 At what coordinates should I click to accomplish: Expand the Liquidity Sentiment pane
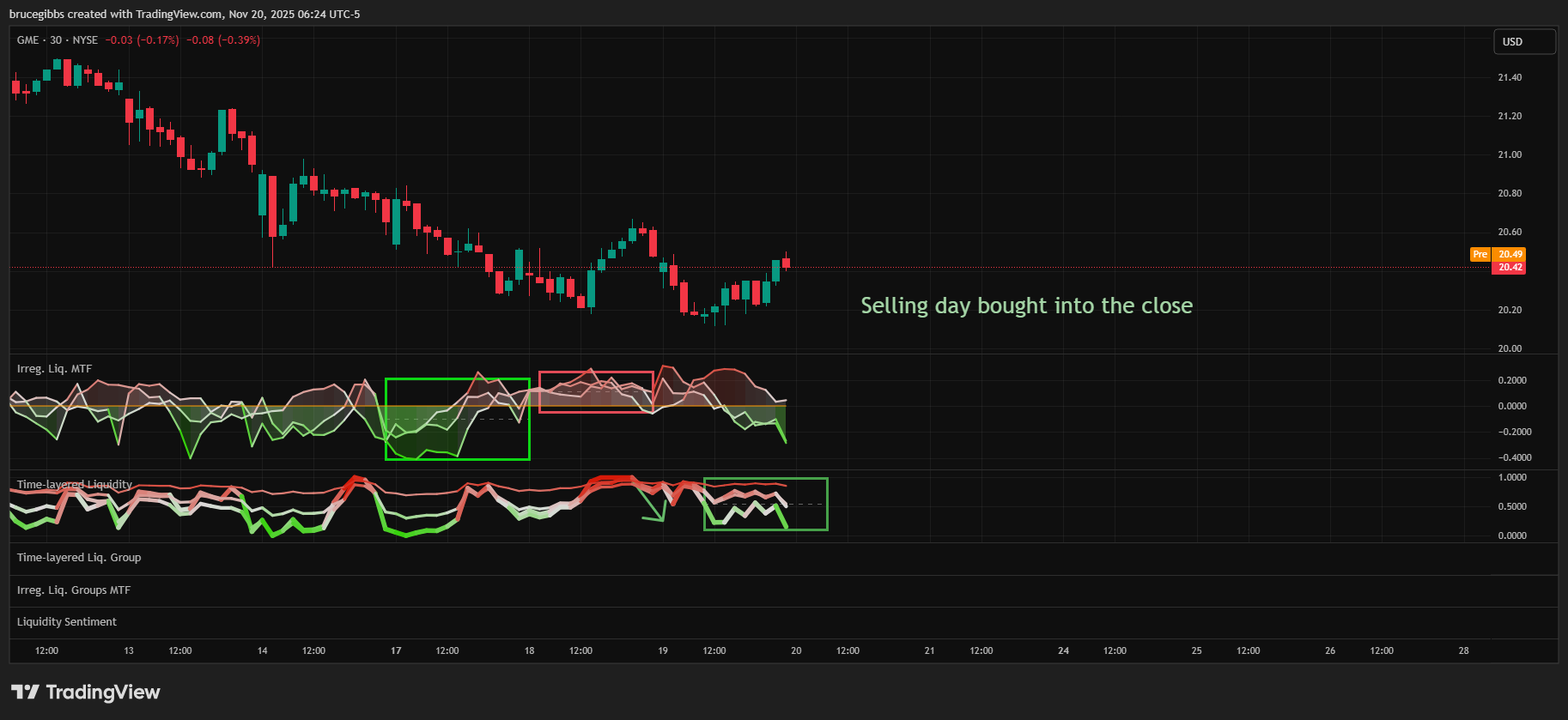67,622
